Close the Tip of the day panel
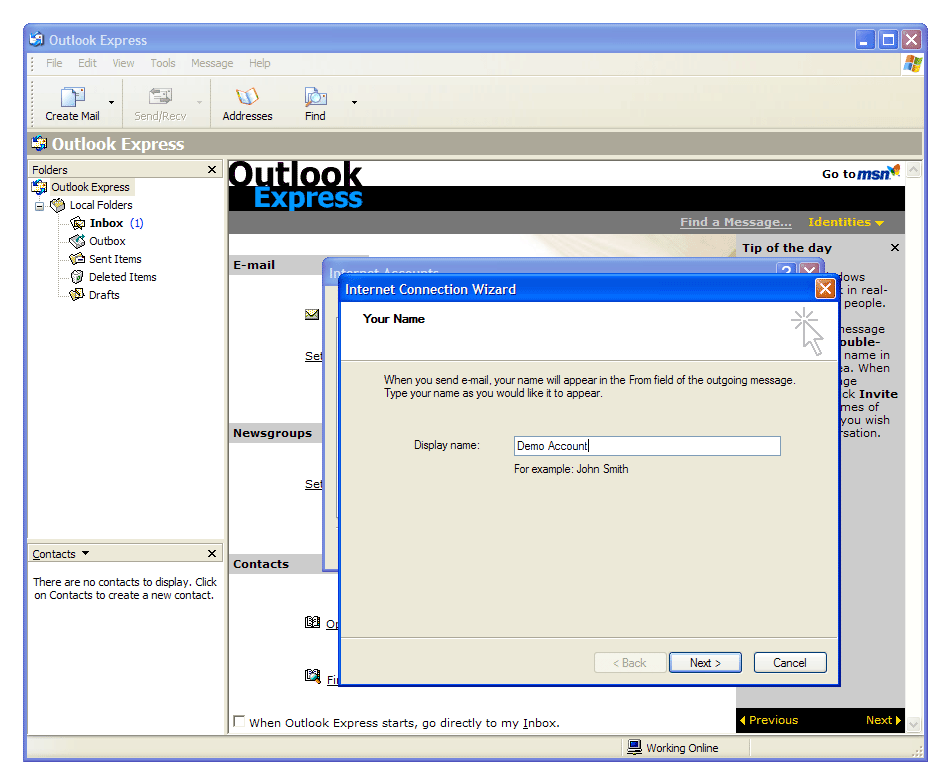This screenshot has height=781, width=946. [895, 248]
